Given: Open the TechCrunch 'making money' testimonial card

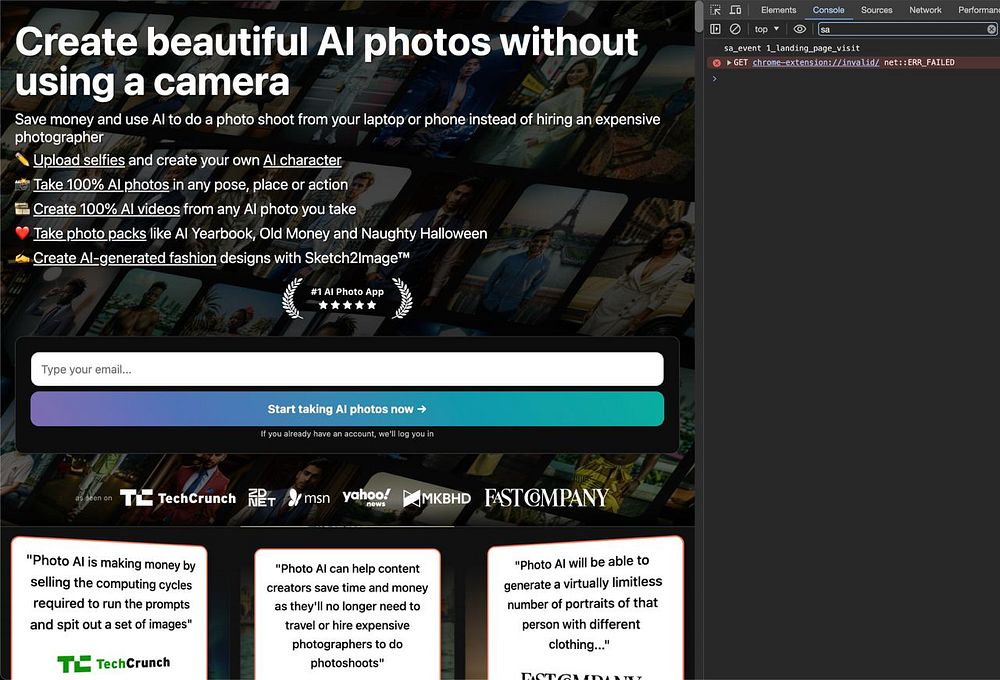Looking at the screenshot, I should [x=110, y=608].
